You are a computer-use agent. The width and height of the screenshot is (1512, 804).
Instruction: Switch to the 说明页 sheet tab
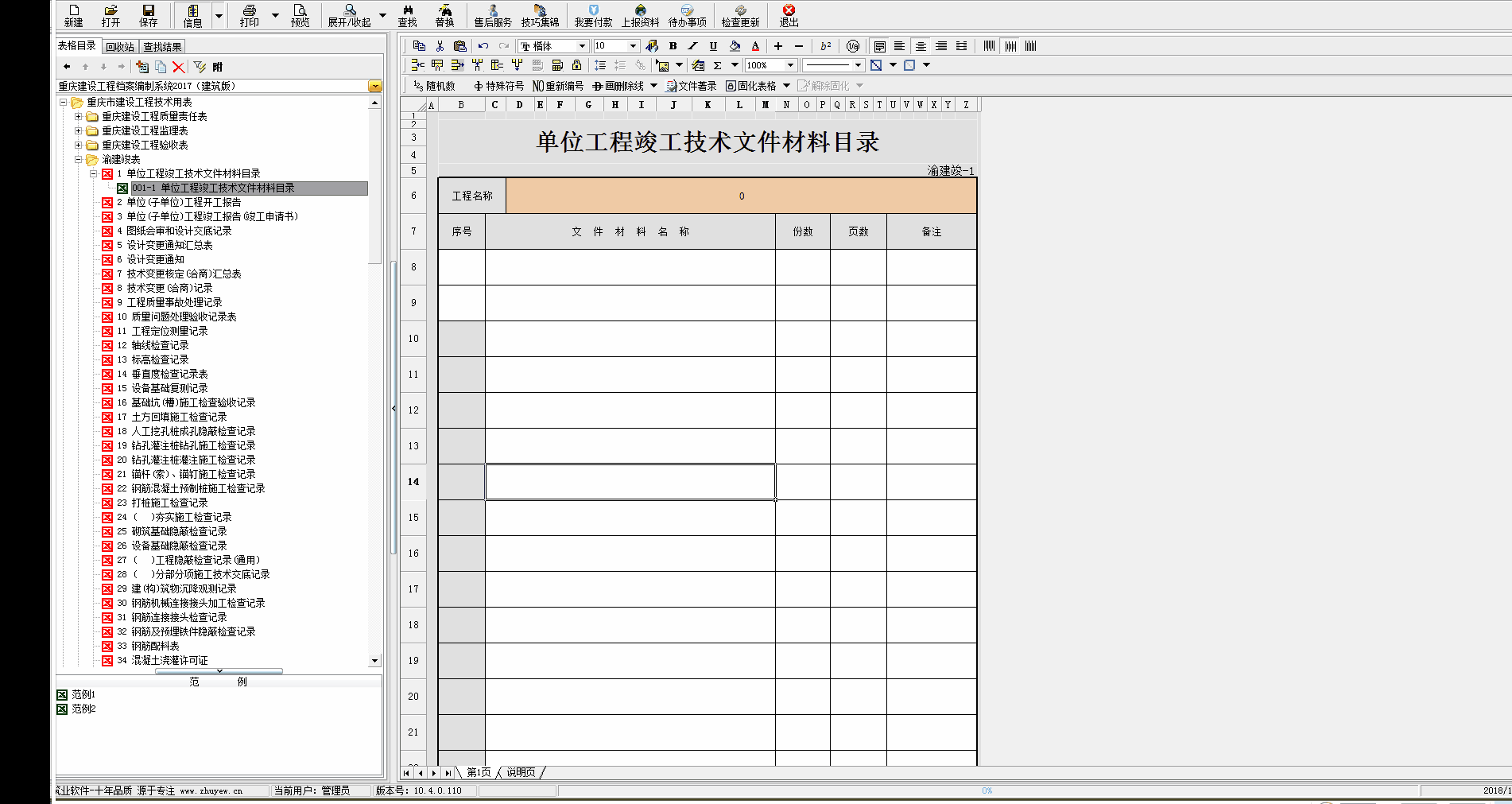521,772
